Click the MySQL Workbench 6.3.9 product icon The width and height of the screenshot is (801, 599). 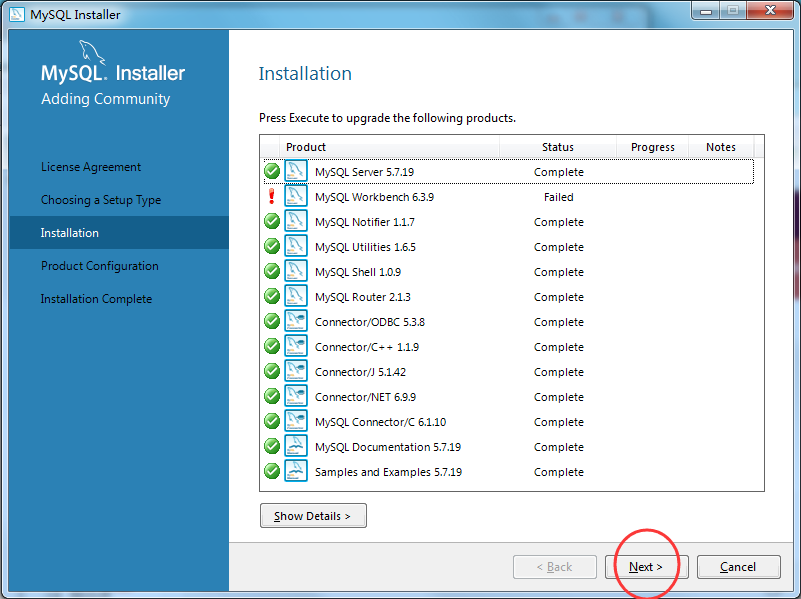pyautogui.click(x=296, y=196)
